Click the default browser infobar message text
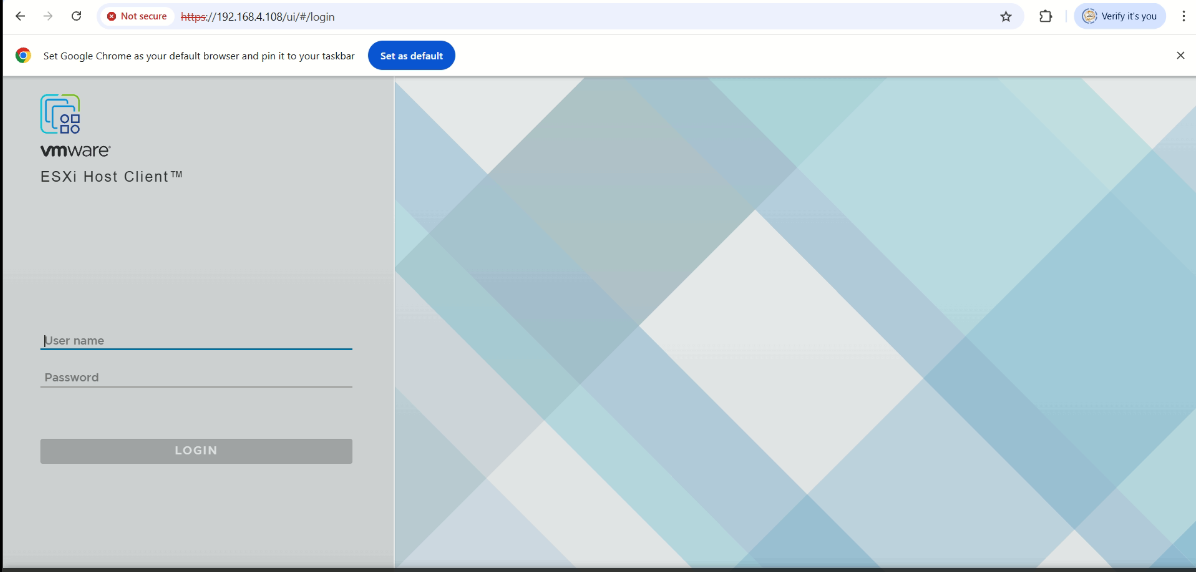 (x=198, y=56)
